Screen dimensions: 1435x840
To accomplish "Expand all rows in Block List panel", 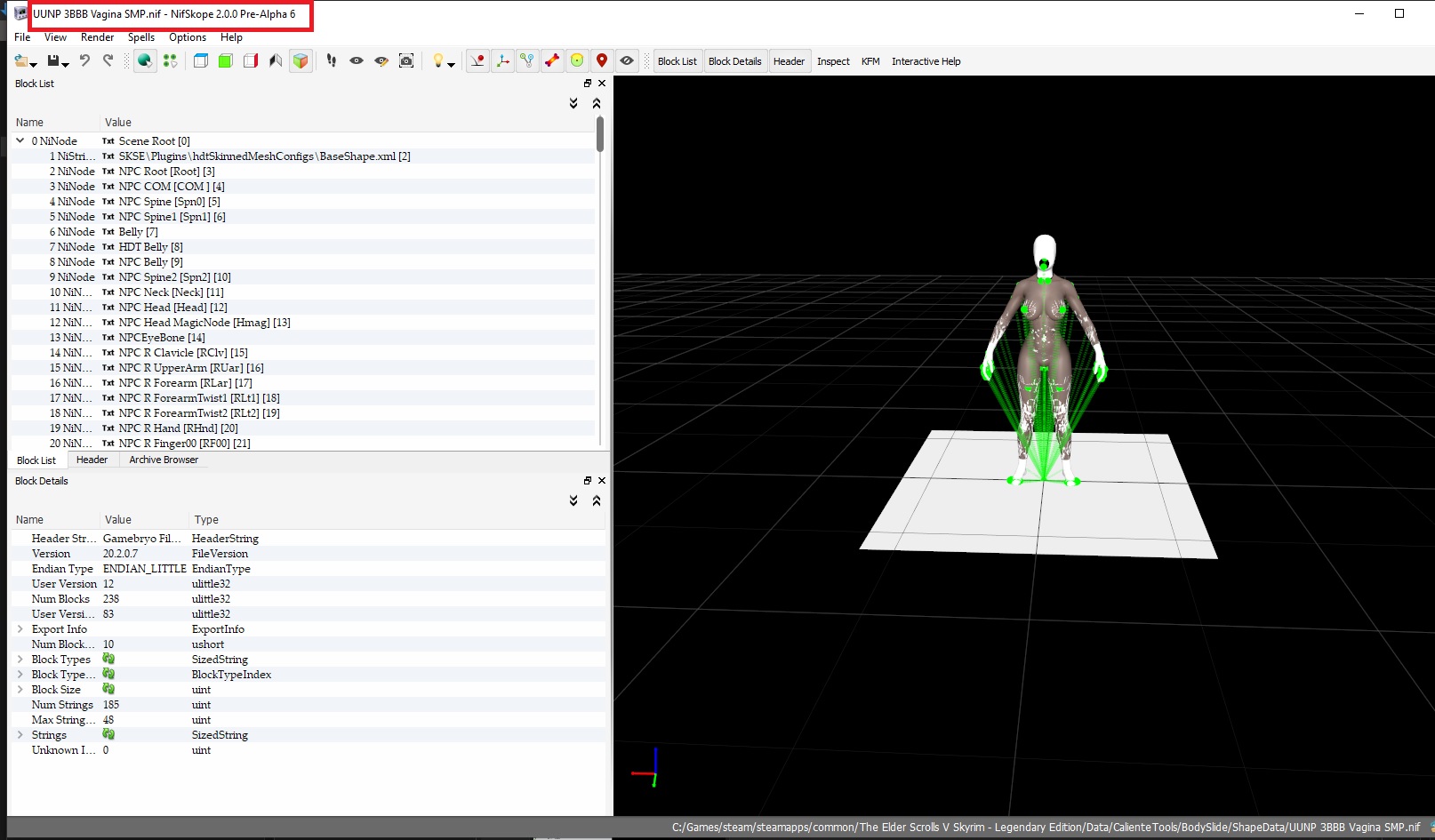I will tap(573, 103).
